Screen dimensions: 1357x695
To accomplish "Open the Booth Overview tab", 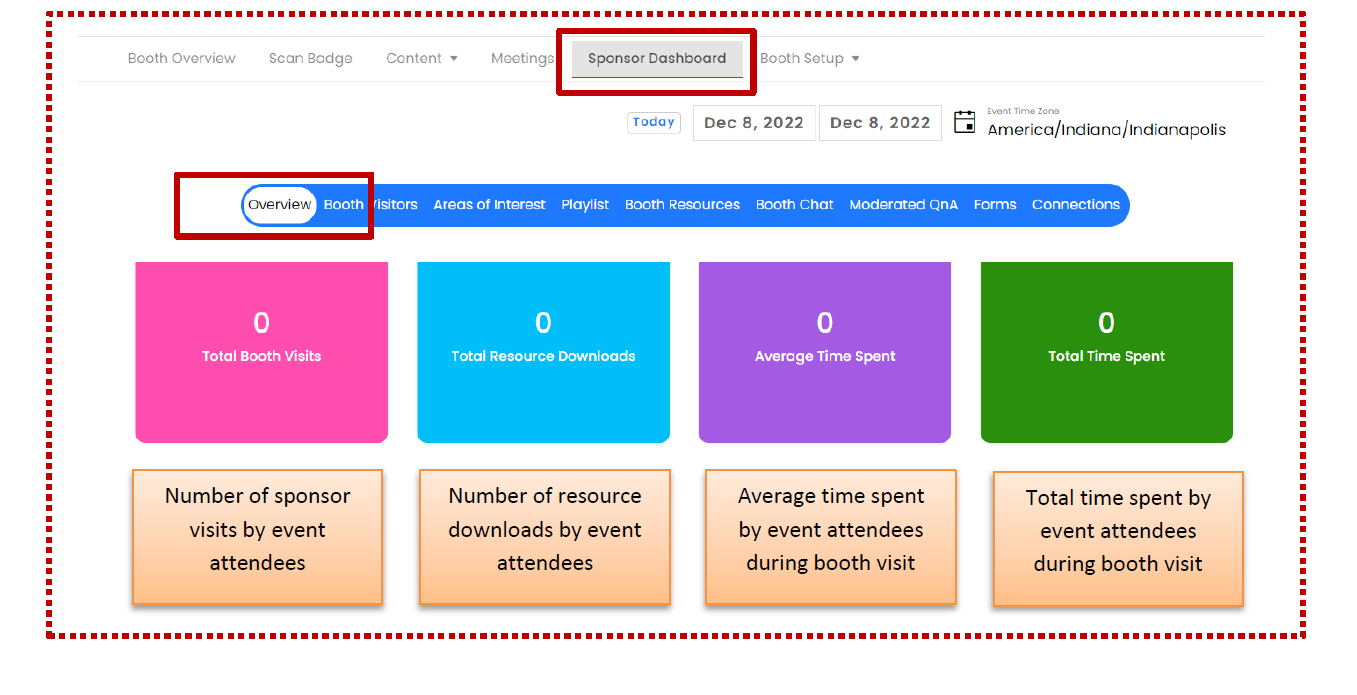I will (x=181, y=59).
